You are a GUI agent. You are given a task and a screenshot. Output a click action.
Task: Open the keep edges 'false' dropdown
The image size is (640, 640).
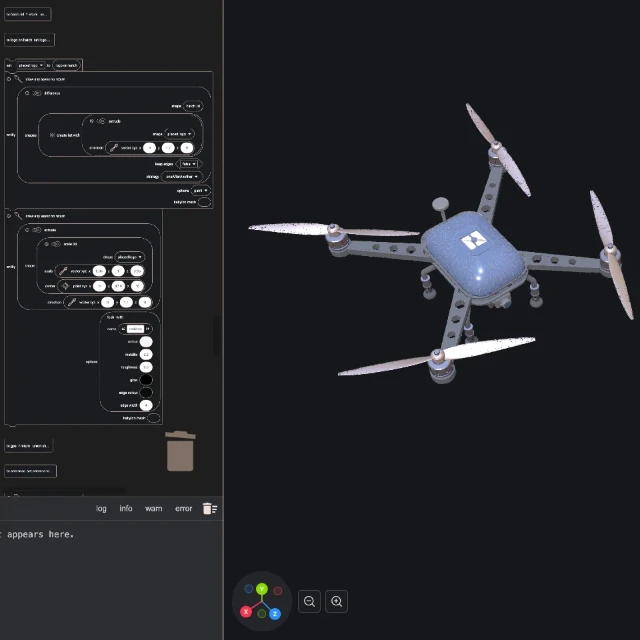pos(189,164)
